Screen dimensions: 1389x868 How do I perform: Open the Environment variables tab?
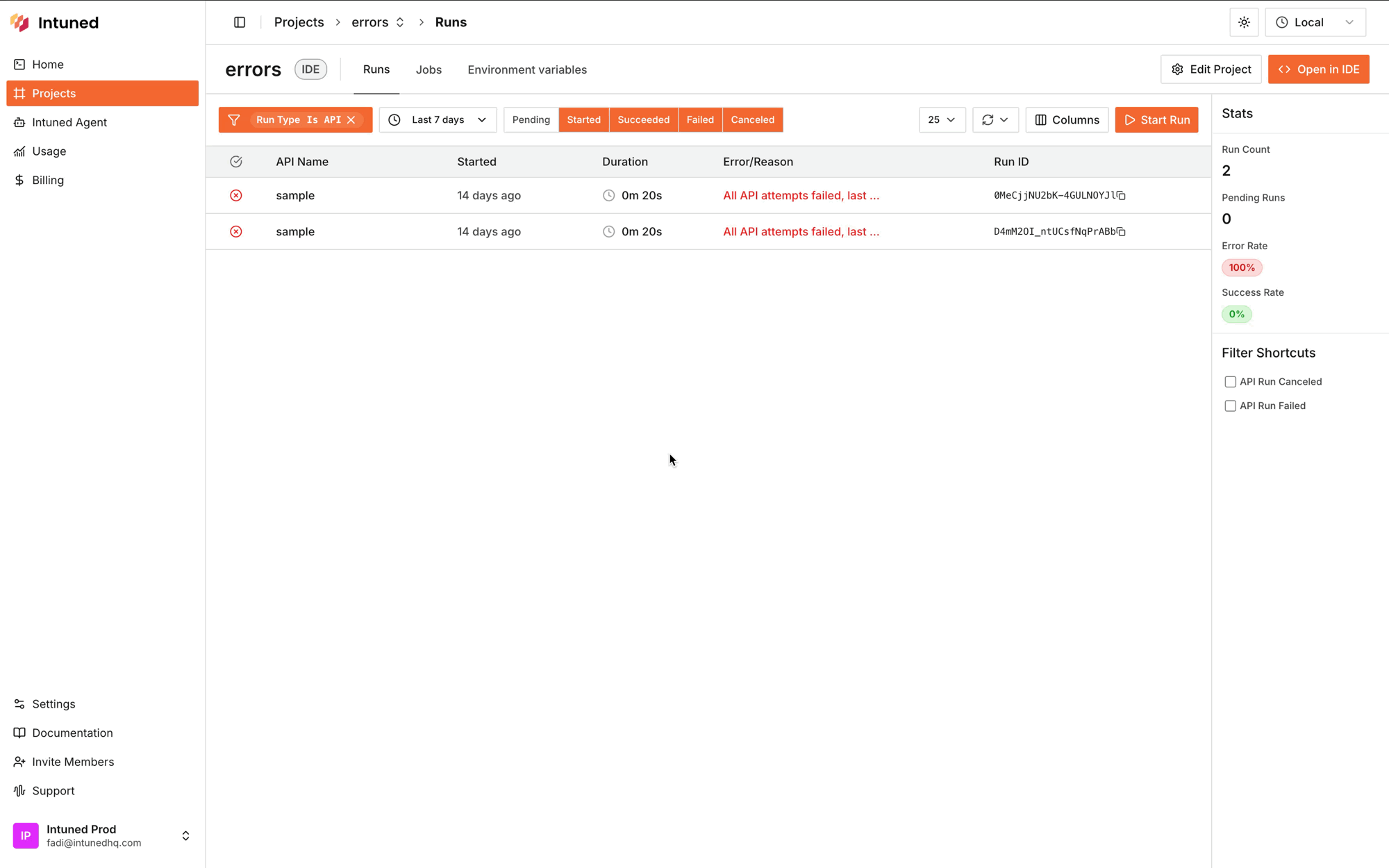(x=527, y=69)
